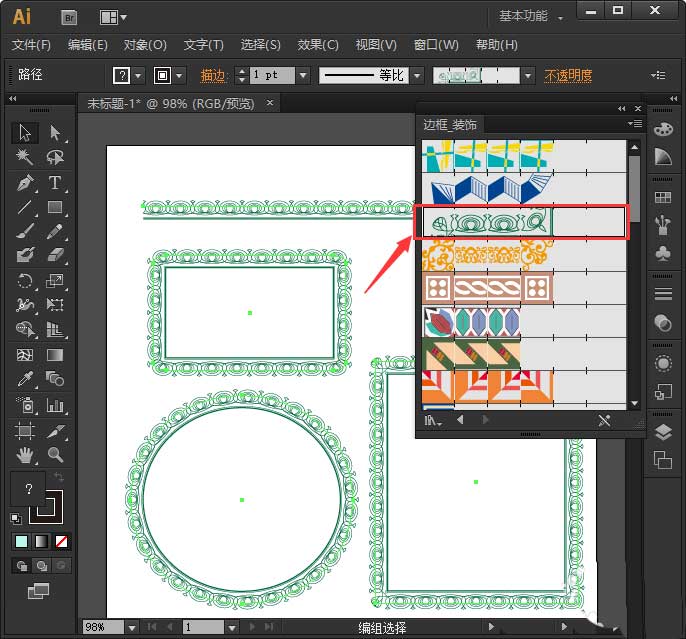The width and height of the screenshot is (686, 639).
Task: Open the fill color dropdown arrow
Action: [138, 76]
